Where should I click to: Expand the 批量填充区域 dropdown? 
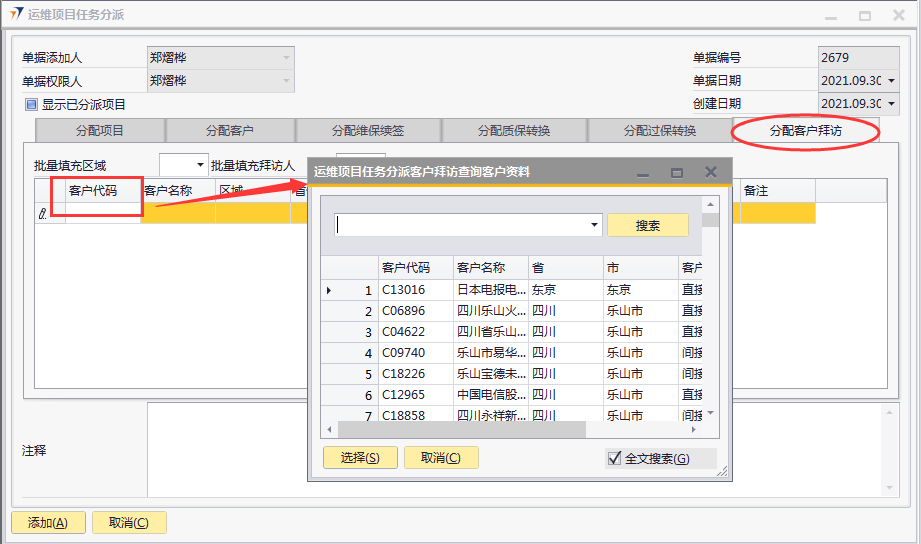pyautogui.click(x=200, y=165)
